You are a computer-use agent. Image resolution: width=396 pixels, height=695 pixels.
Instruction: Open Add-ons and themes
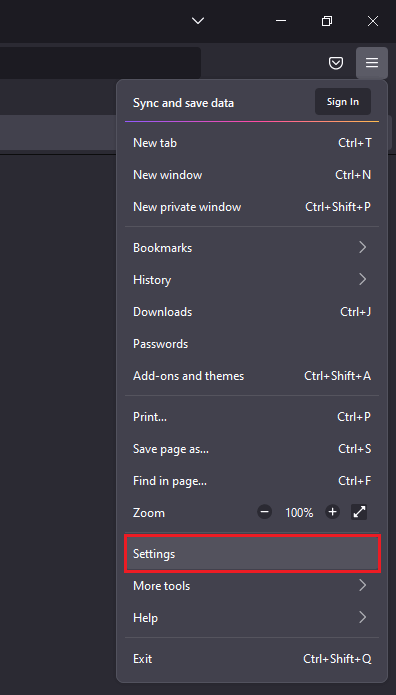pyautogui.click(x=252, y=375)
